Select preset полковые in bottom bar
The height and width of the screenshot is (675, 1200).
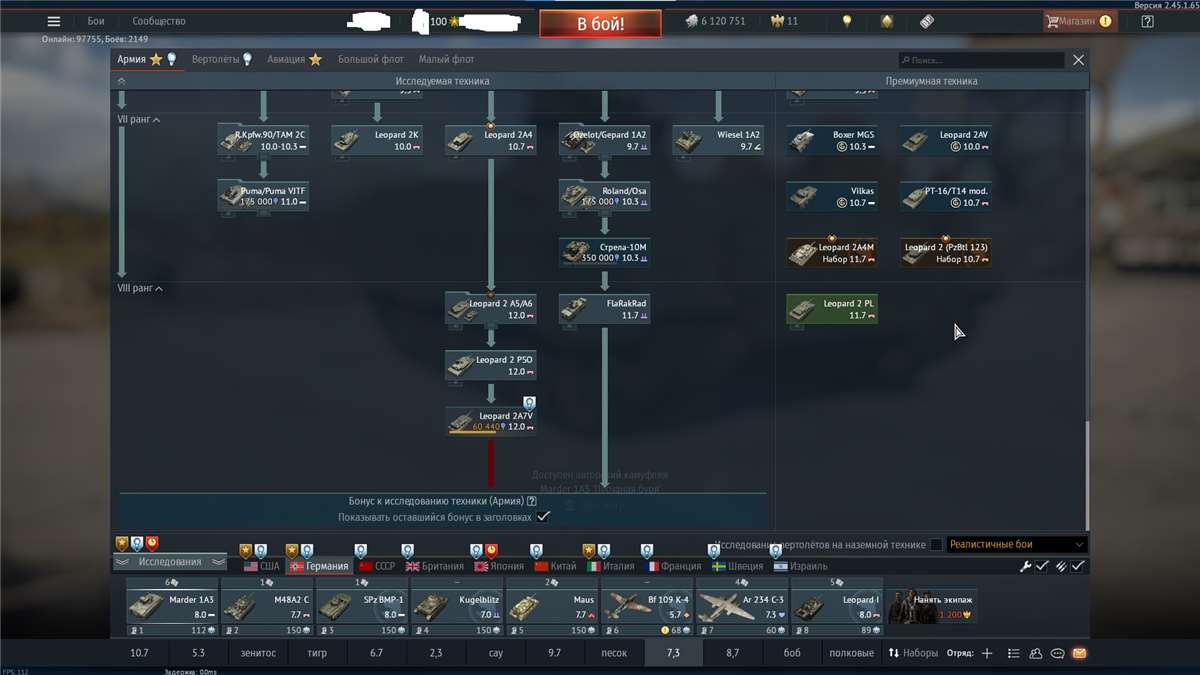(852, 653)
